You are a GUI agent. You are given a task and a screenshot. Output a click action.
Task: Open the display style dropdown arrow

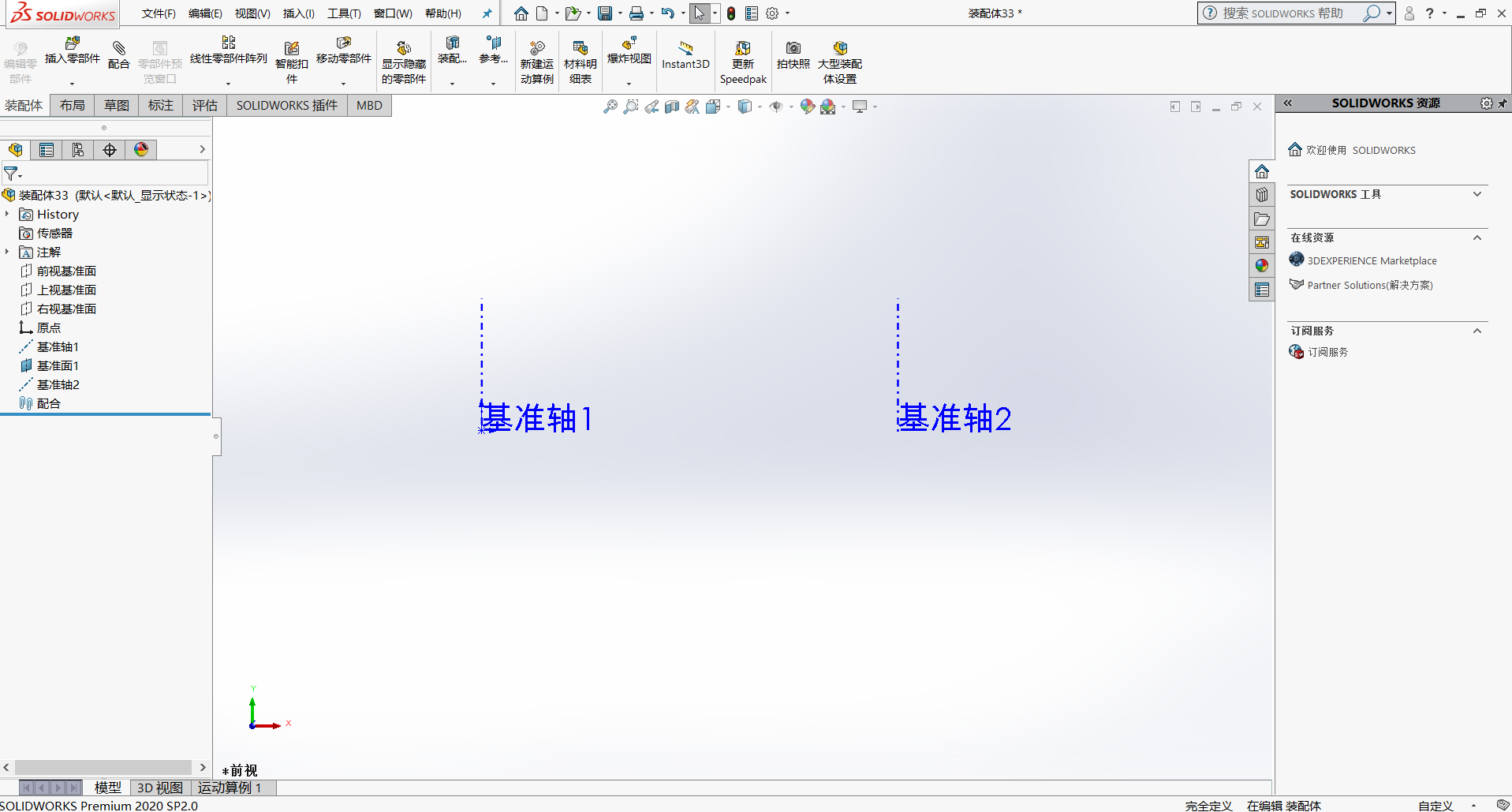pos(760,106)
